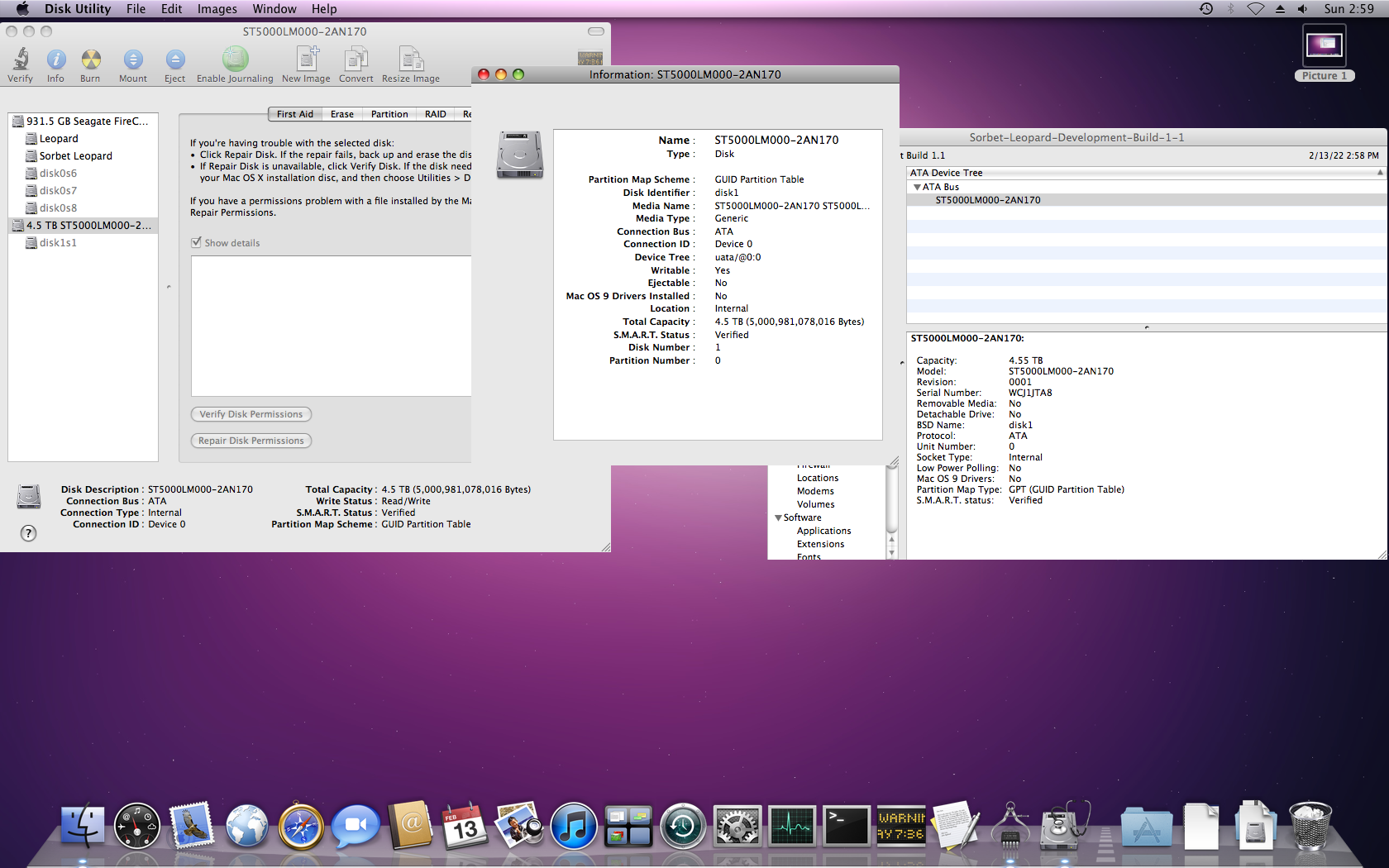
Task: Click the Mount toolbar icon
Action: 133,60
